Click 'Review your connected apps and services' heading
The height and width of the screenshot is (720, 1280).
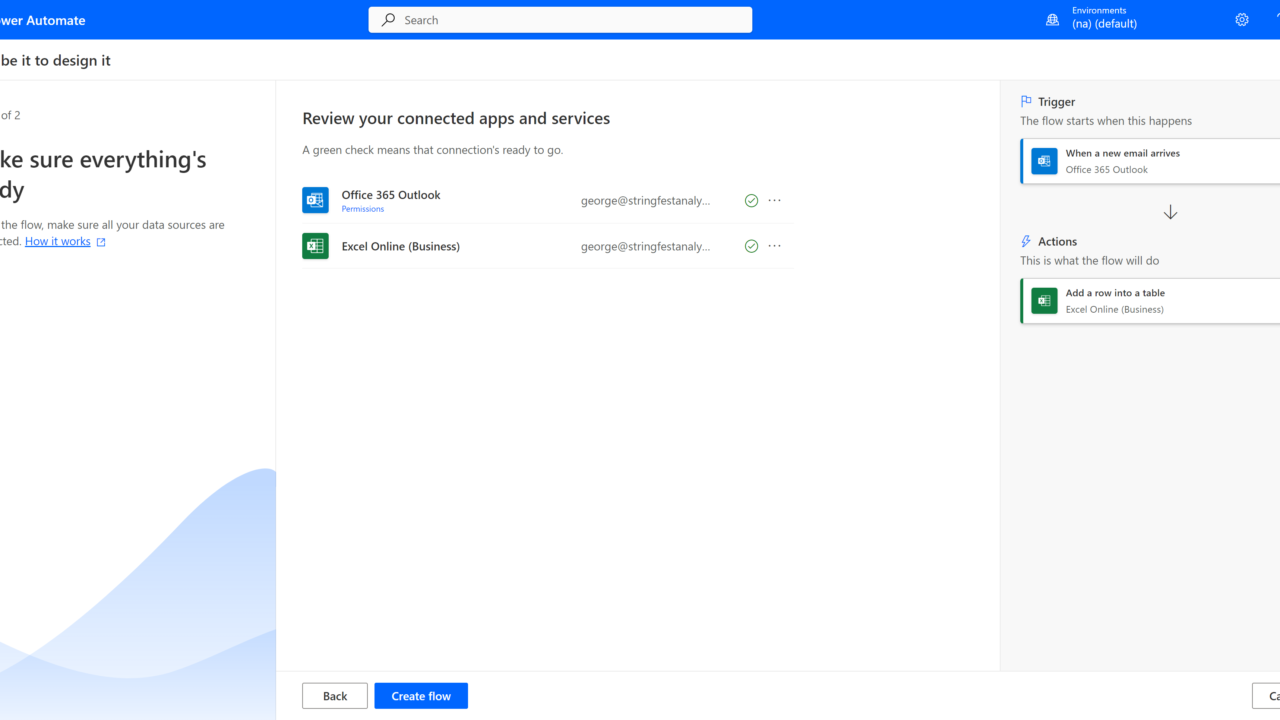[456, 119]
